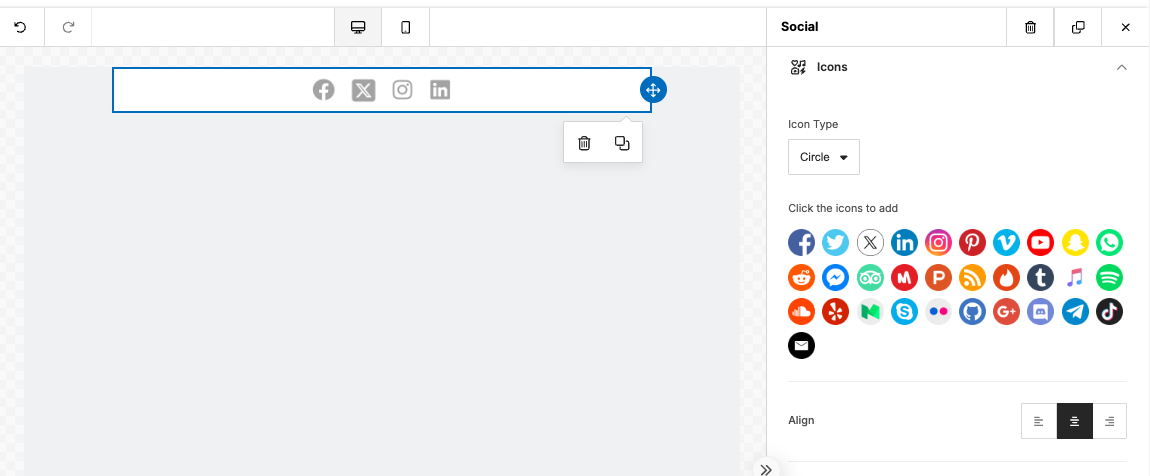Click the blue move handle on the block
This screenshot has height=476, width=1150.
[653, 90]
